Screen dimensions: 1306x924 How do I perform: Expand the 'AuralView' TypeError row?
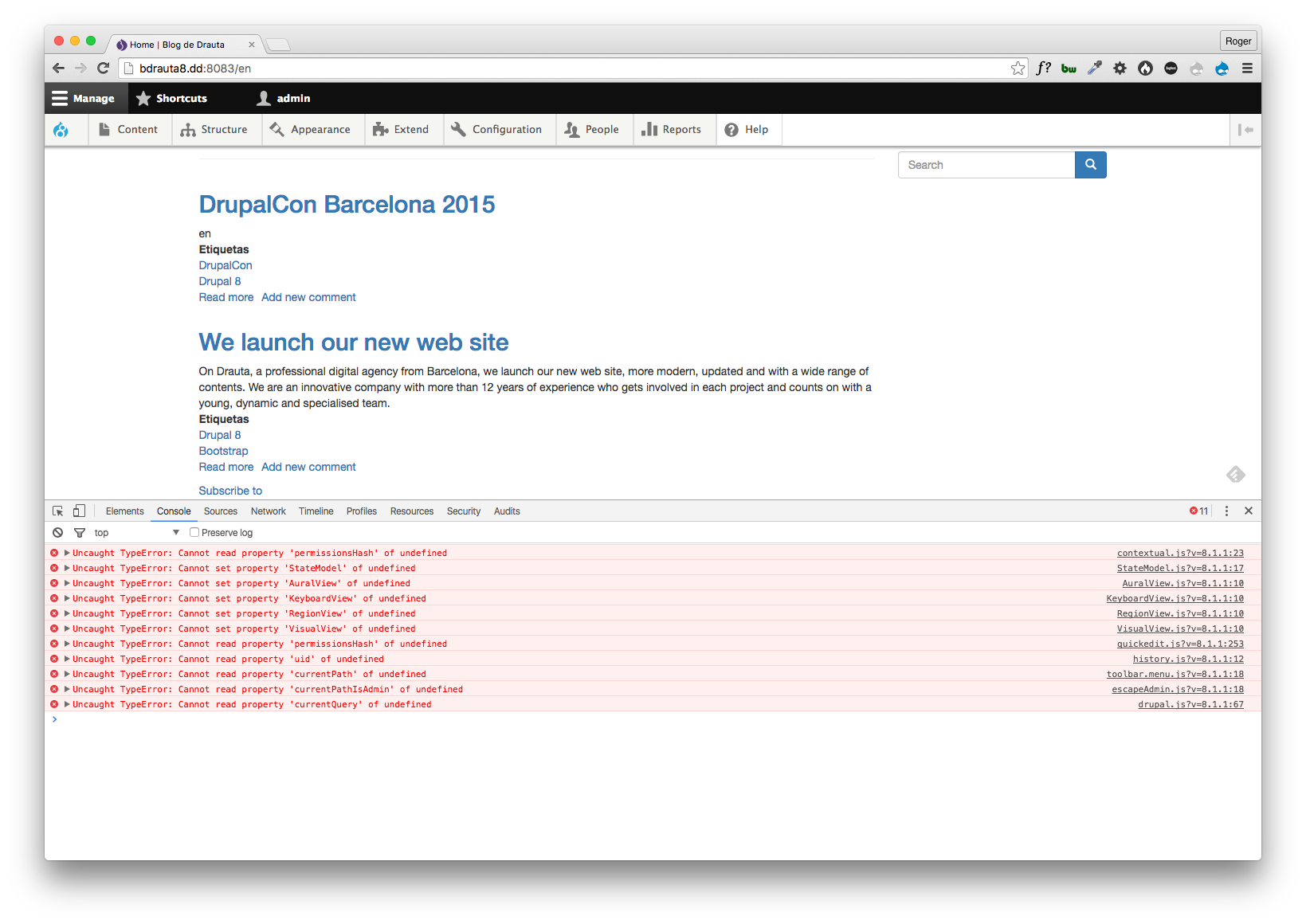tap(67, 583)
